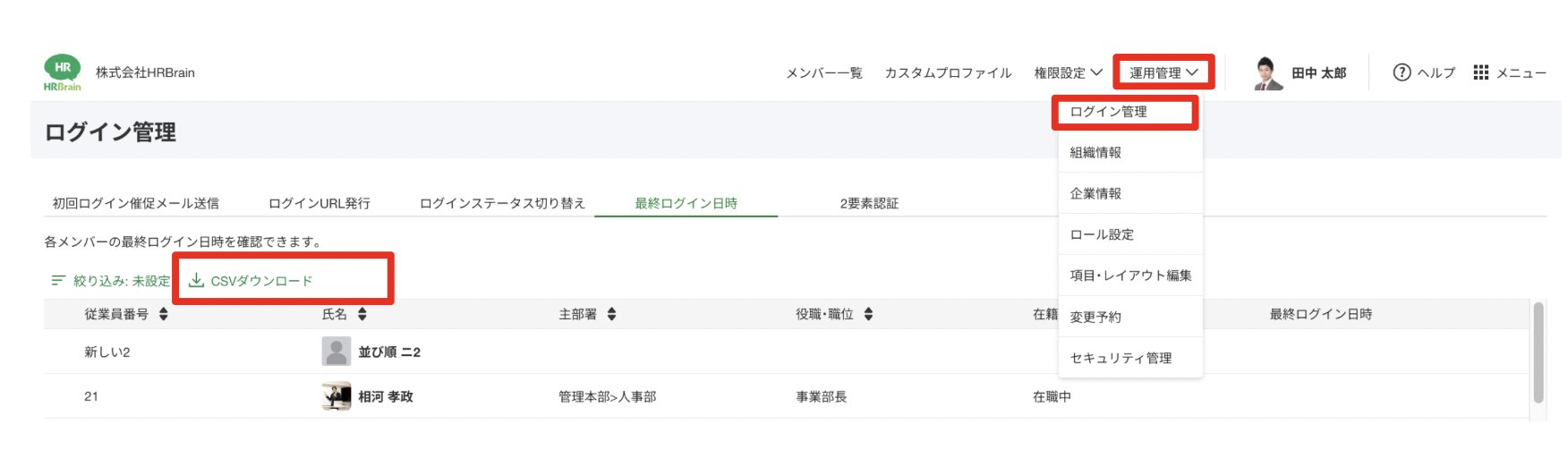This screenshot has height=458, width=1568.
Task: Collapse the 運用管理 dropdown menu
Action: 1163,73
